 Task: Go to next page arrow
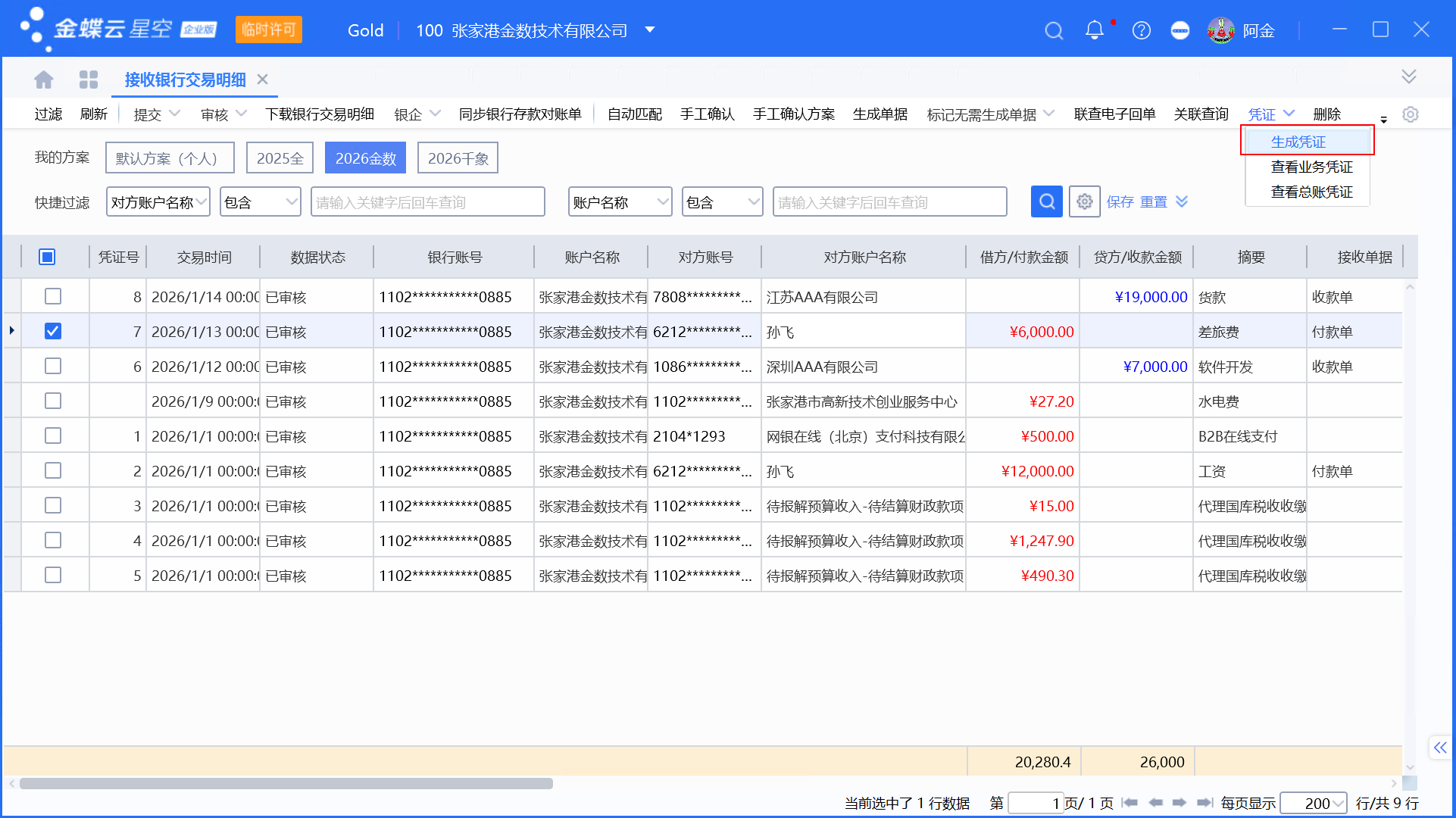pos(1179,803)
